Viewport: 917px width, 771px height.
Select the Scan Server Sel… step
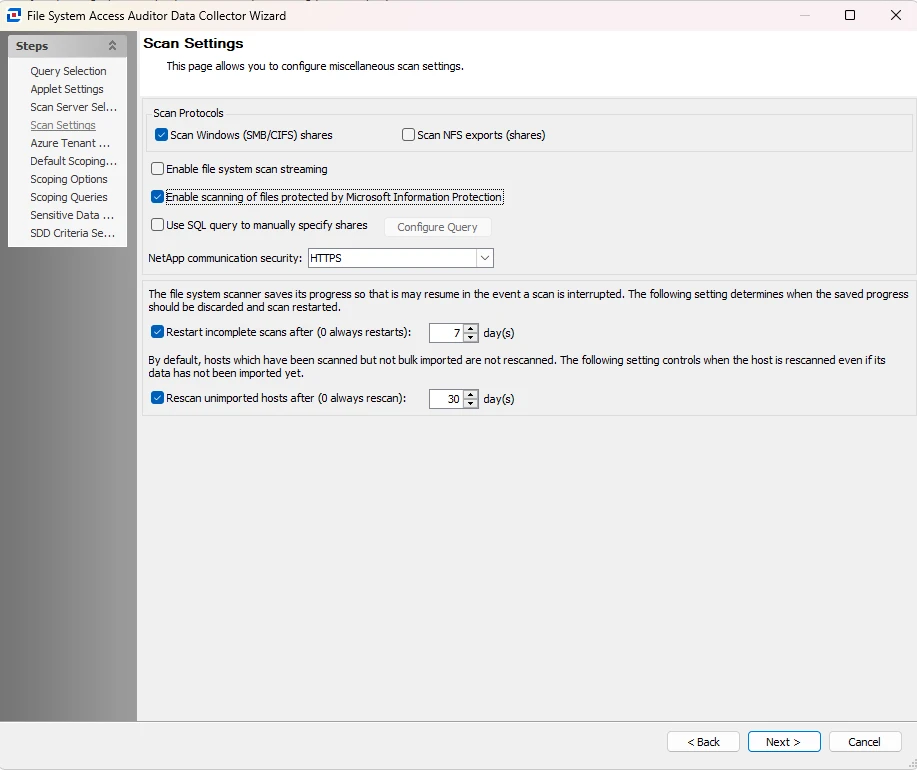pyautogui.click(x=74, y=108)
